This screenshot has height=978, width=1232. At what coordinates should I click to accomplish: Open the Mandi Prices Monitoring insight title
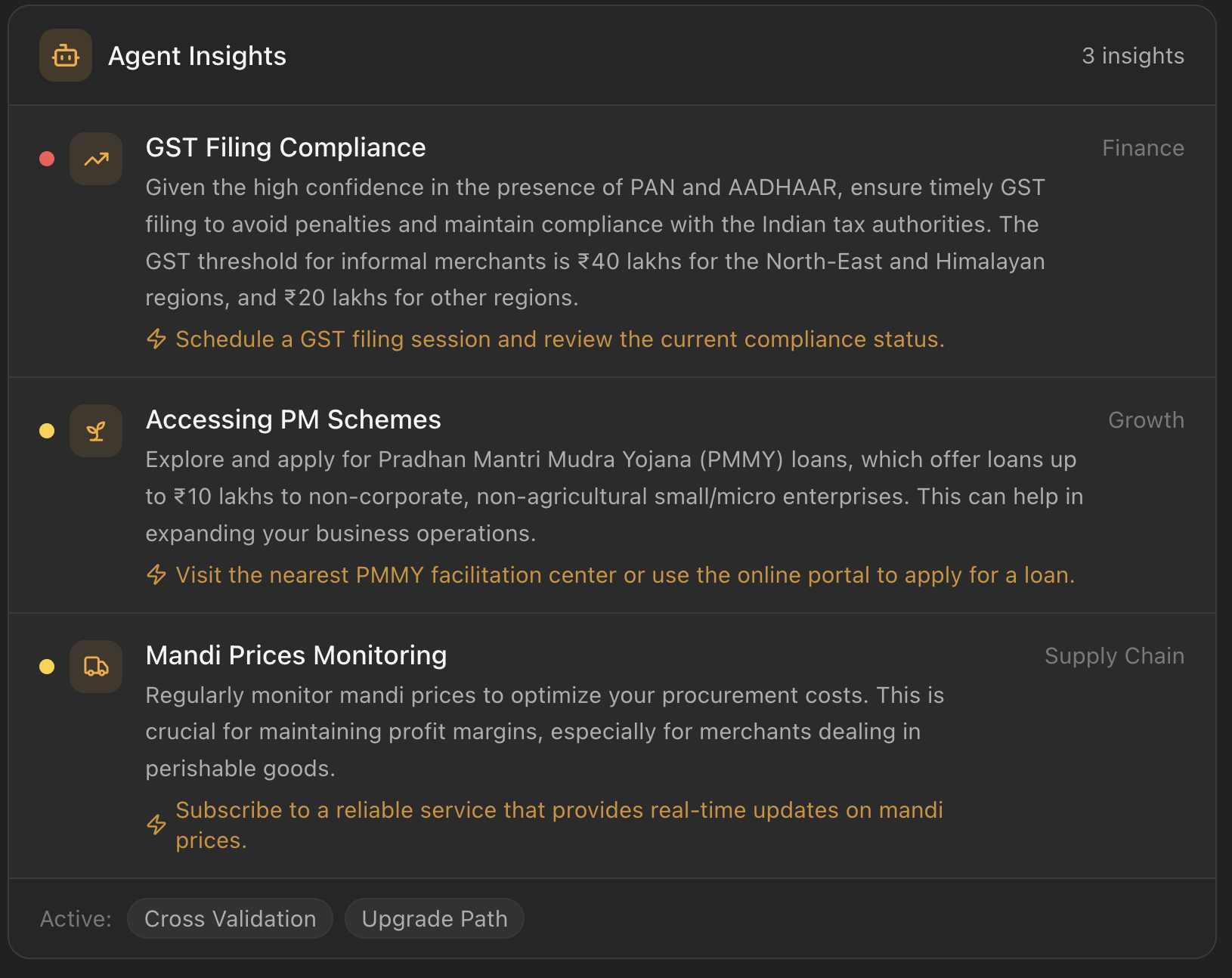(296, 655)
